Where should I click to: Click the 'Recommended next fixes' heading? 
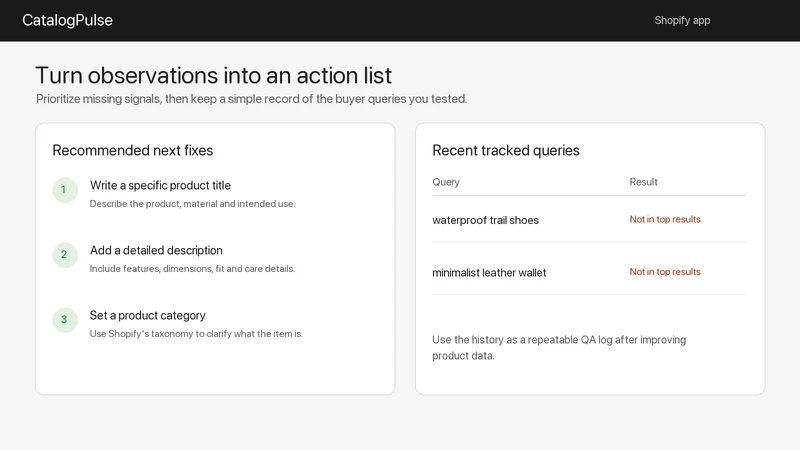133,151
